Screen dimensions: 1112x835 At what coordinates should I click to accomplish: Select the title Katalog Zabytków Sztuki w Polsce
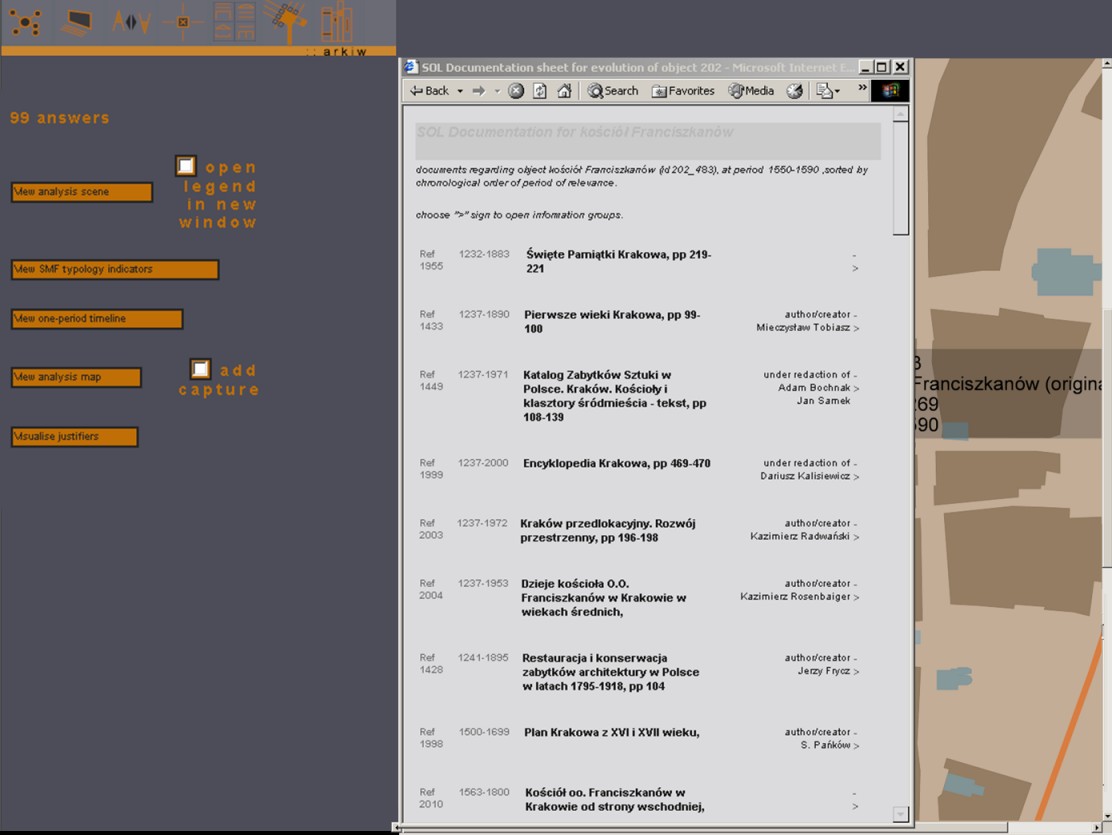[x=614, y=396]
